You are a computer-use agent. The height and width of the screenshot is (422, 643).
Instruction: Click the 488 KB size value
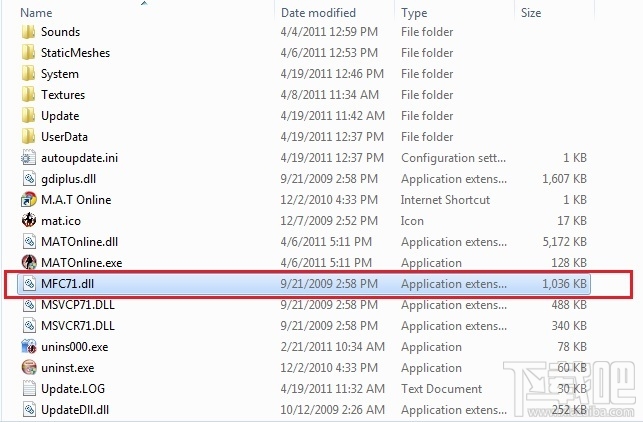[569, 305]
